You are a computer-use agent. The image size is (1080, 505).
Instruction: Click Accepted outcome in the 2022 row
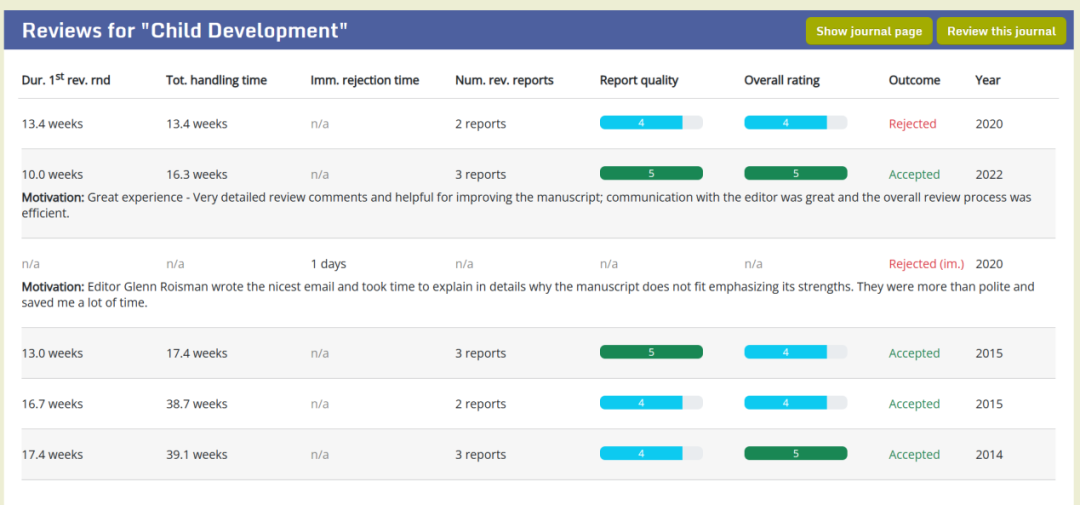click(914, 174)
